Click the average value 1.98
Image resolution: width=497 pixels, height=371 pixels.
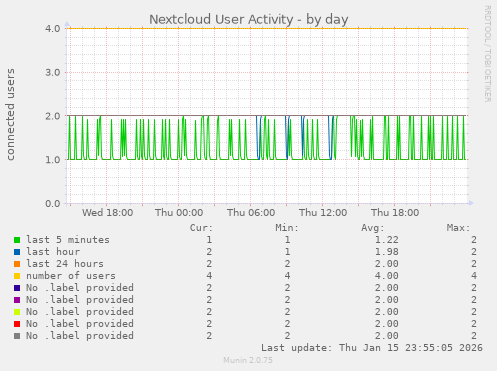click(x=386, y=252)
